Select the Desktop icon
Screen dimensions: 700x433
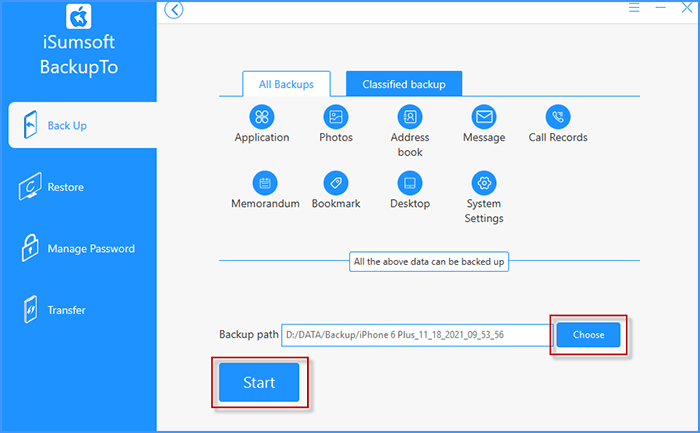[410, 183]
